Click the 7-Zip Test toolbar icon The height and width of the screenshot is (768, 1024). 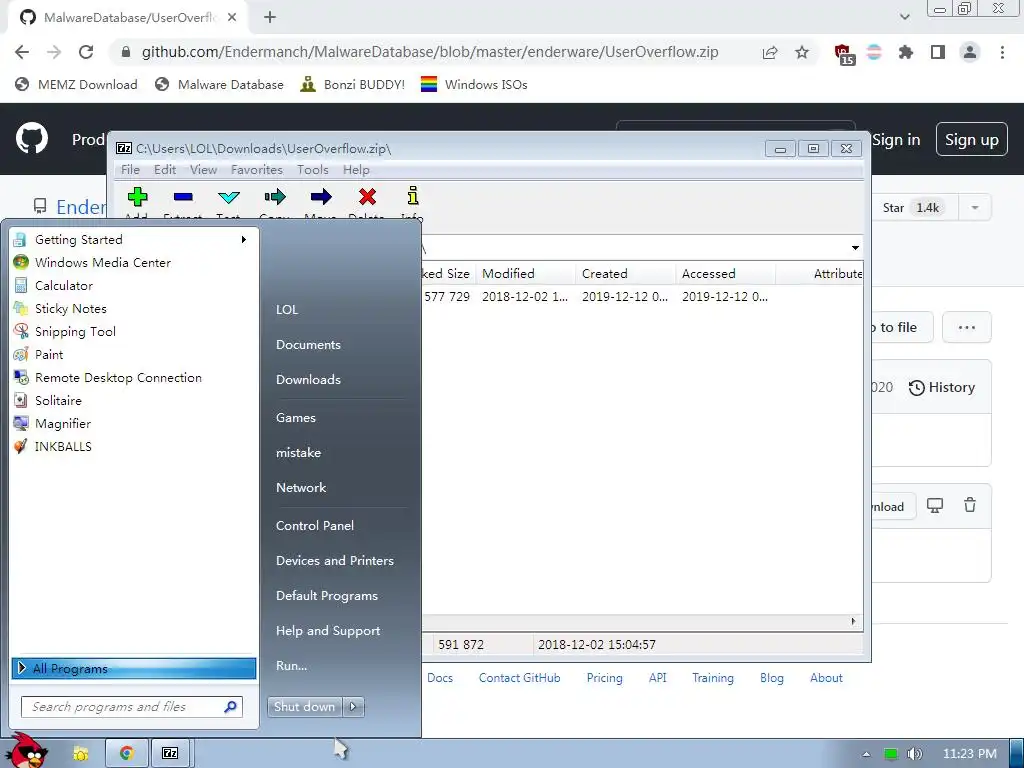tap(229, 197)
